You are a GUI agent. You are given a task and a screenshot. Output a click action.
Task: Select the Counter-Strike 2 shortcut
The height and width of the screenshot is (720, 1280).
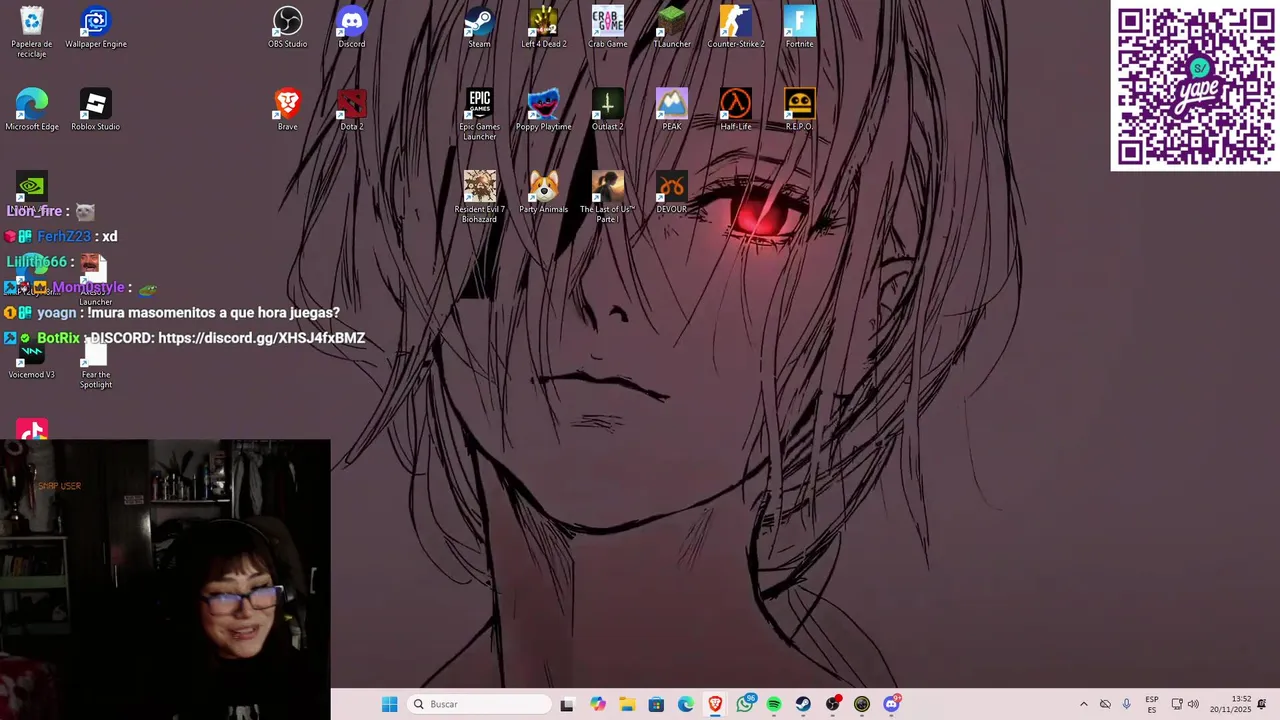[736, 28]
